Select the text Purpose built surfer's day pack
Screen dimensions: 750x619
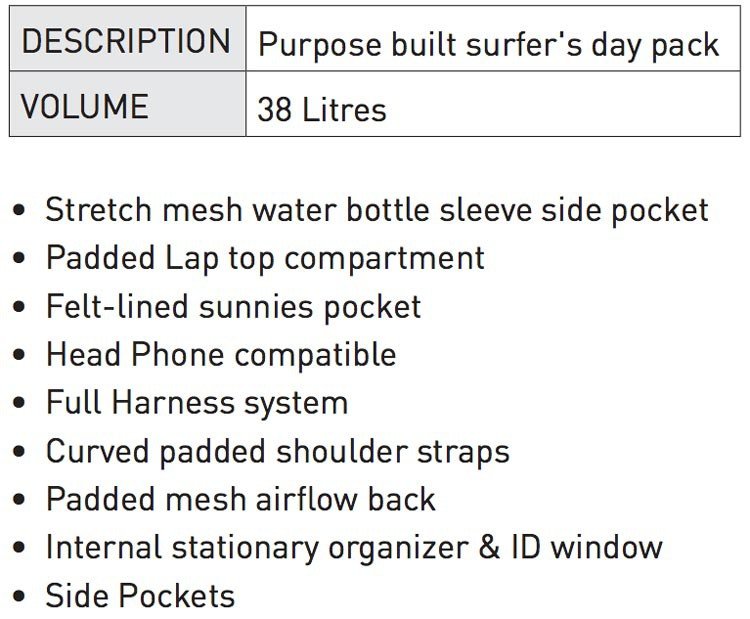pos(488,45)
